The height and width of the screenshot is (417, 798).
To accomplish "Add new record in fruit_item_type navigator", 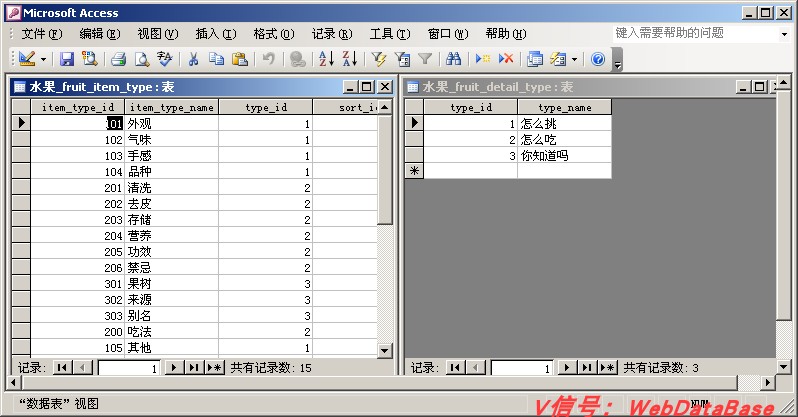I will tap(215, 368).
